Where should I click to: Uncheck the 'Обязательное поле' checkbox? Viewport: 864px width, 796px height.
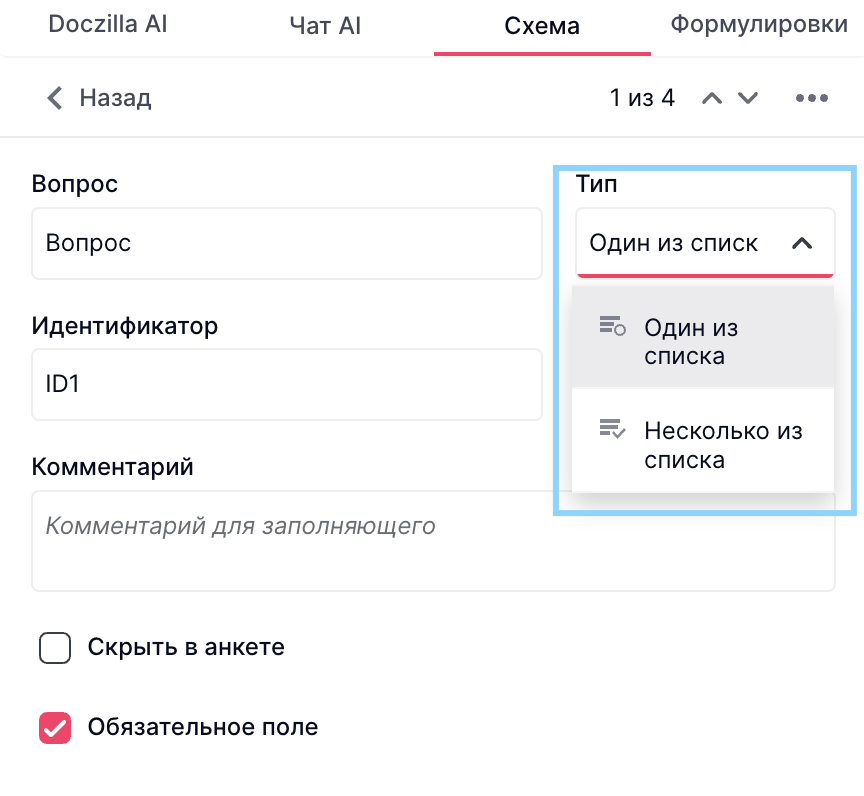pyautogui.click(x=55, y=728)
